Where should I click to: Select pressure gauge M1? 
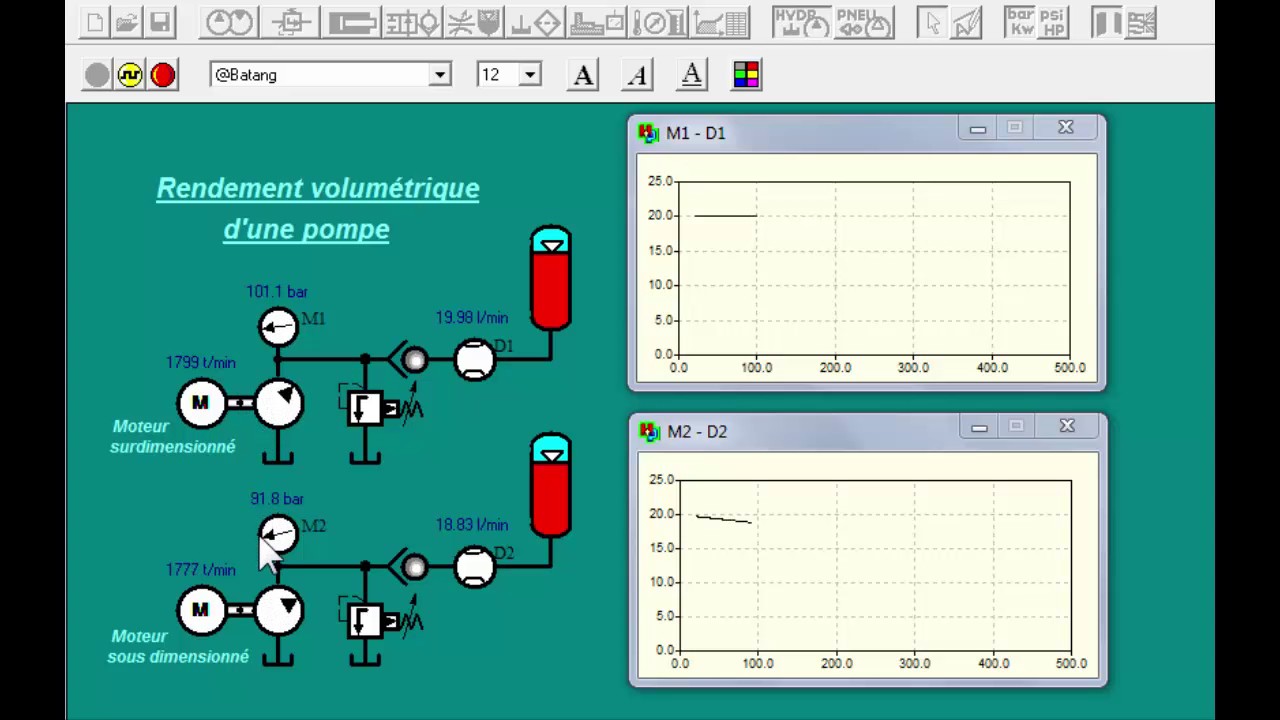point(278,327)
